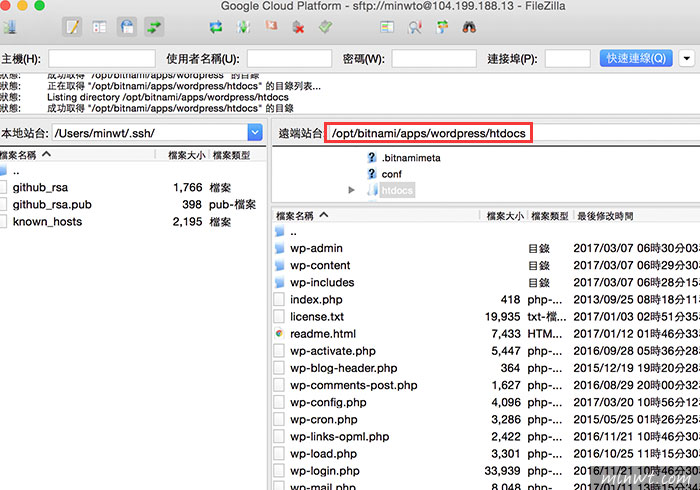Click the binoculars file search icon
700x490 pixels.
point(469,27)
